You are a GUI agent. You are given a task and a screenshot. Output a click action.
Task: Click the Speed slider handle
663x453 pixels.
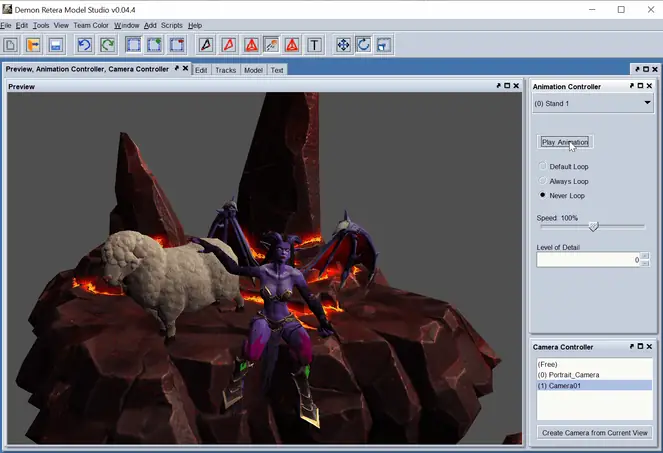point(594,227)
